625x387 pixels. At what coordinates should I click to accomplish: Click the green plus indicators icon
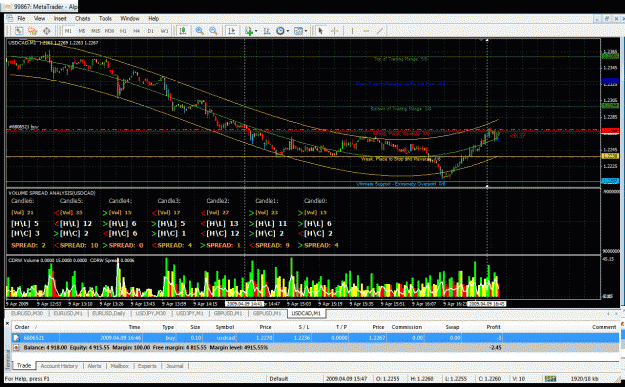point(249,31)
